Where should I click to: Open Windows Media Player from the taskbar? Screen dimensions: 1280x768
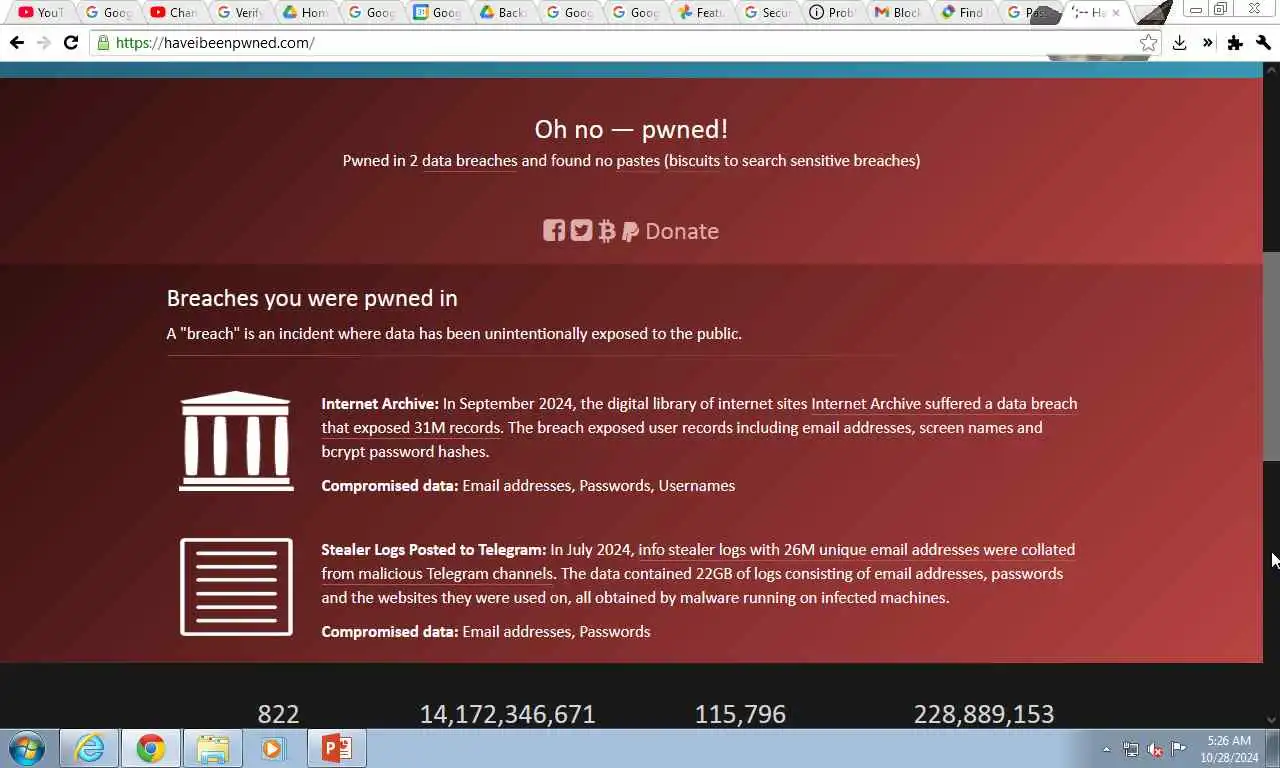point(274,748)
